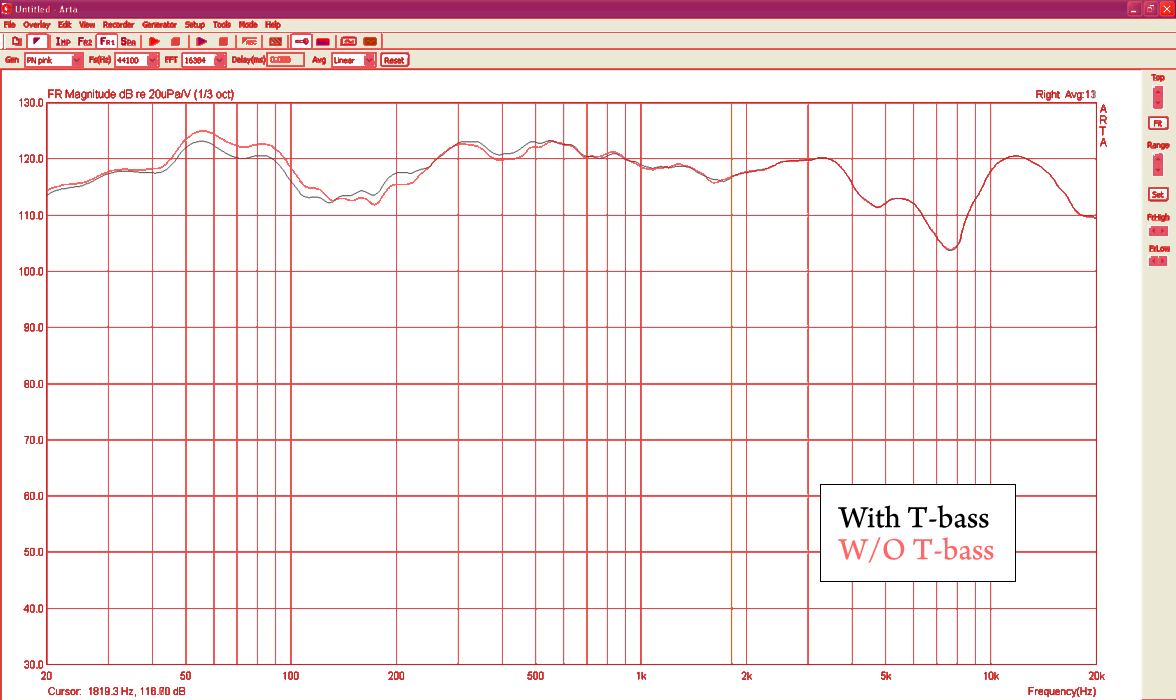
Task: Click the Cursor 1819.3 Hz readout
Action: tap(116, 691)
